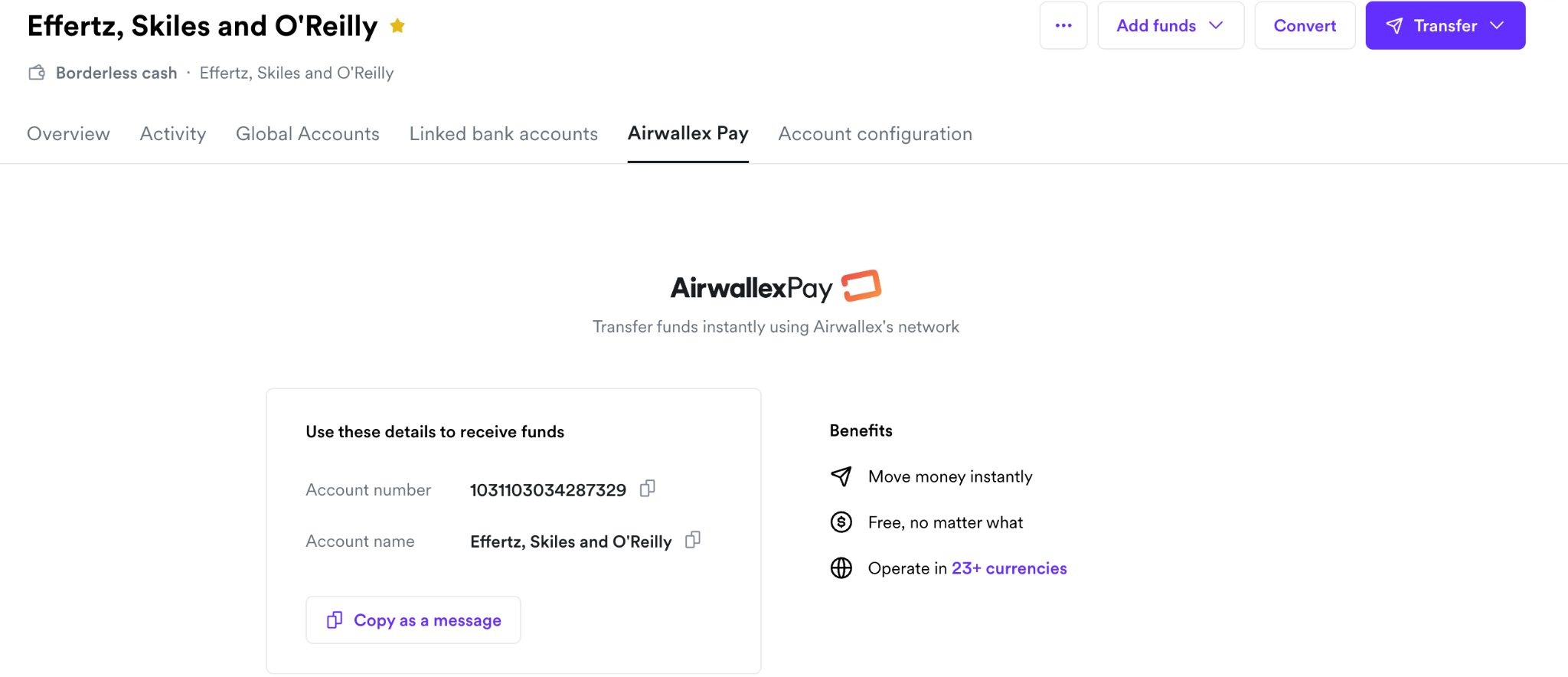Click Copy as a message button
1568x677 pixels.
coord(413,620)
